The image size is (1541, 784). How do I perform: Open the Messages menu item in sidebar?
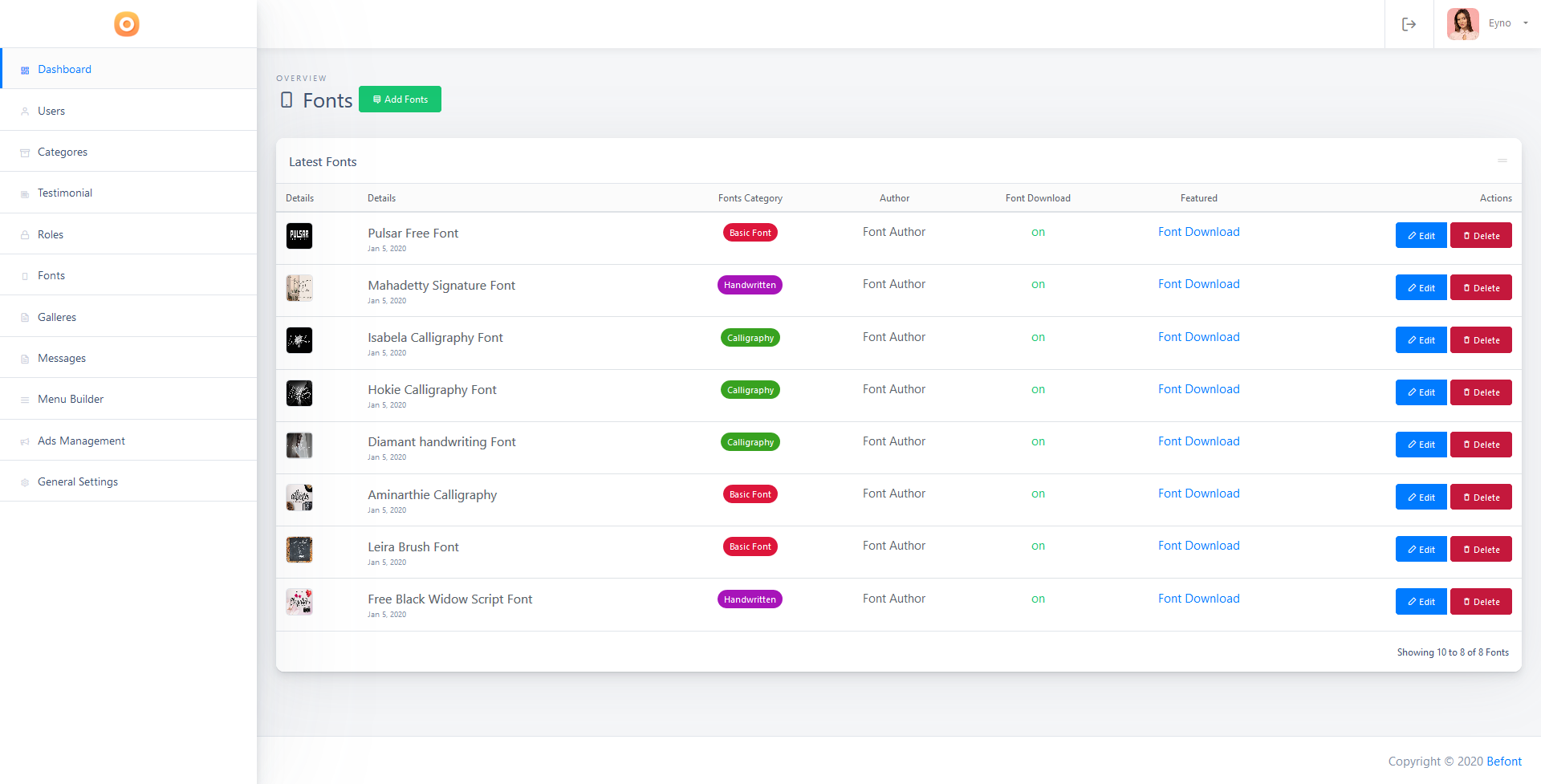(x=128, y=358)
